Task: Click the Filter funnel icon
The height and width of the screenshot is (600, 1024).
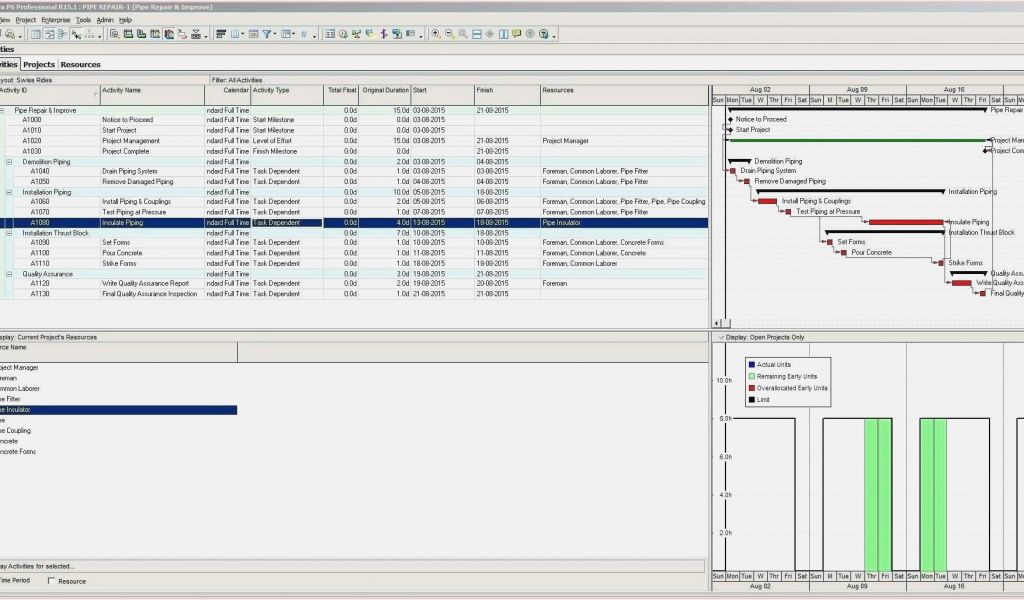Action: click(x=266, y=34)
